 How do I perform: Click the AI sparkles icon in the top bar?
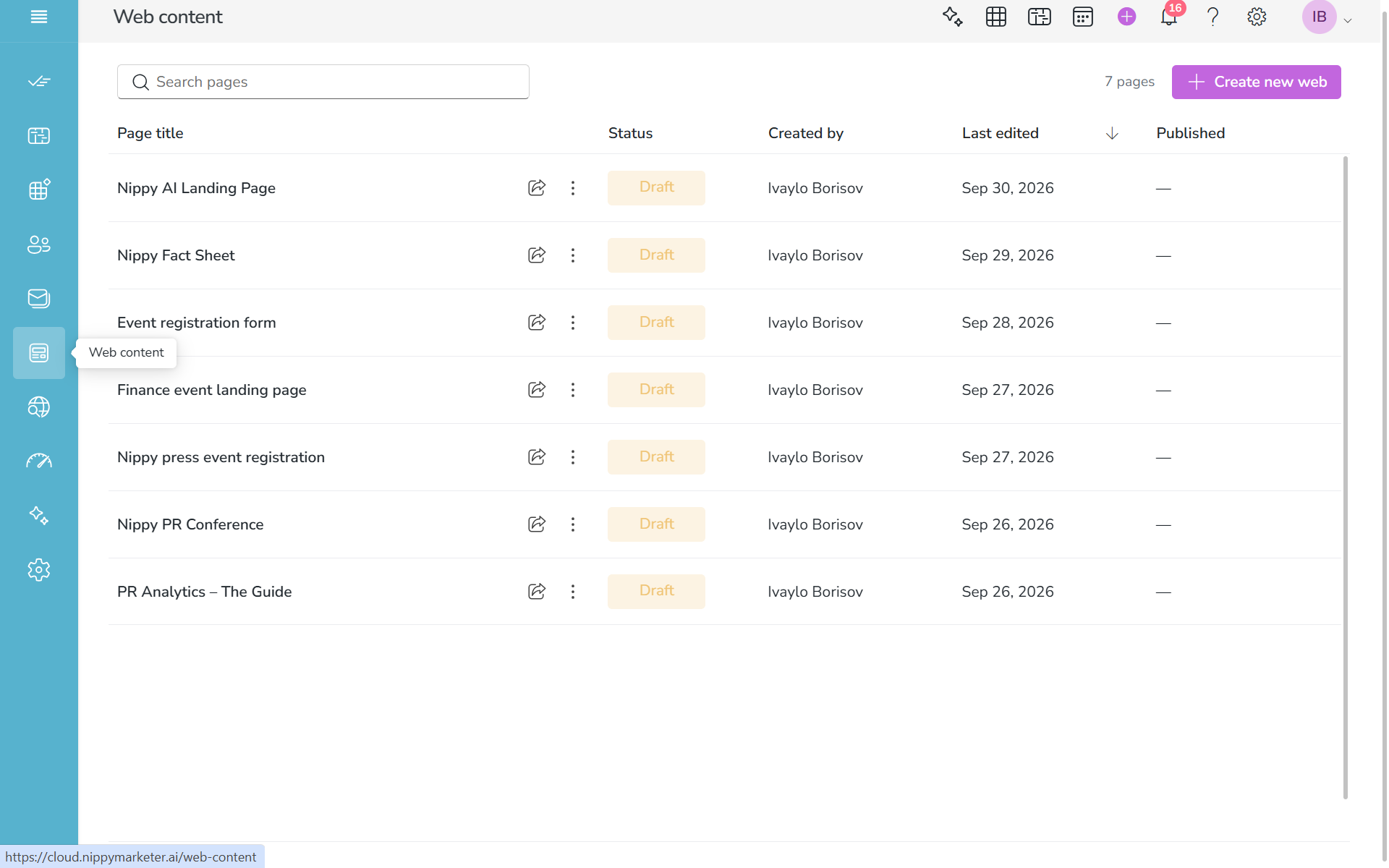953,17
